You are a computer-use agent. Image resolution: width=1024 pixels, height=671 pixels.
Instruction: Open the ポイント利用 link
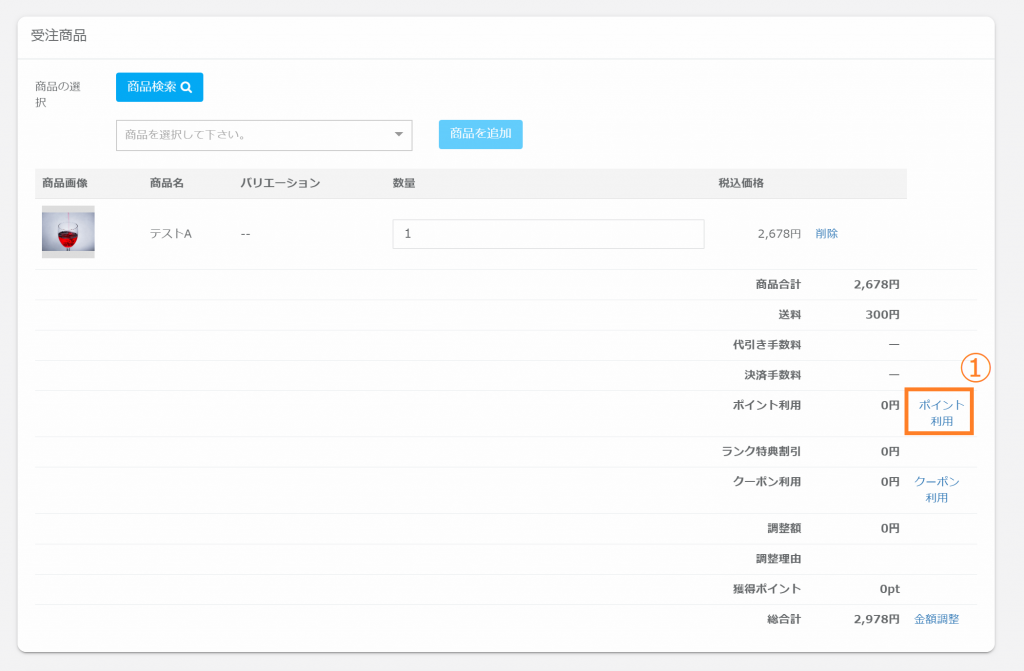point(940,413)
